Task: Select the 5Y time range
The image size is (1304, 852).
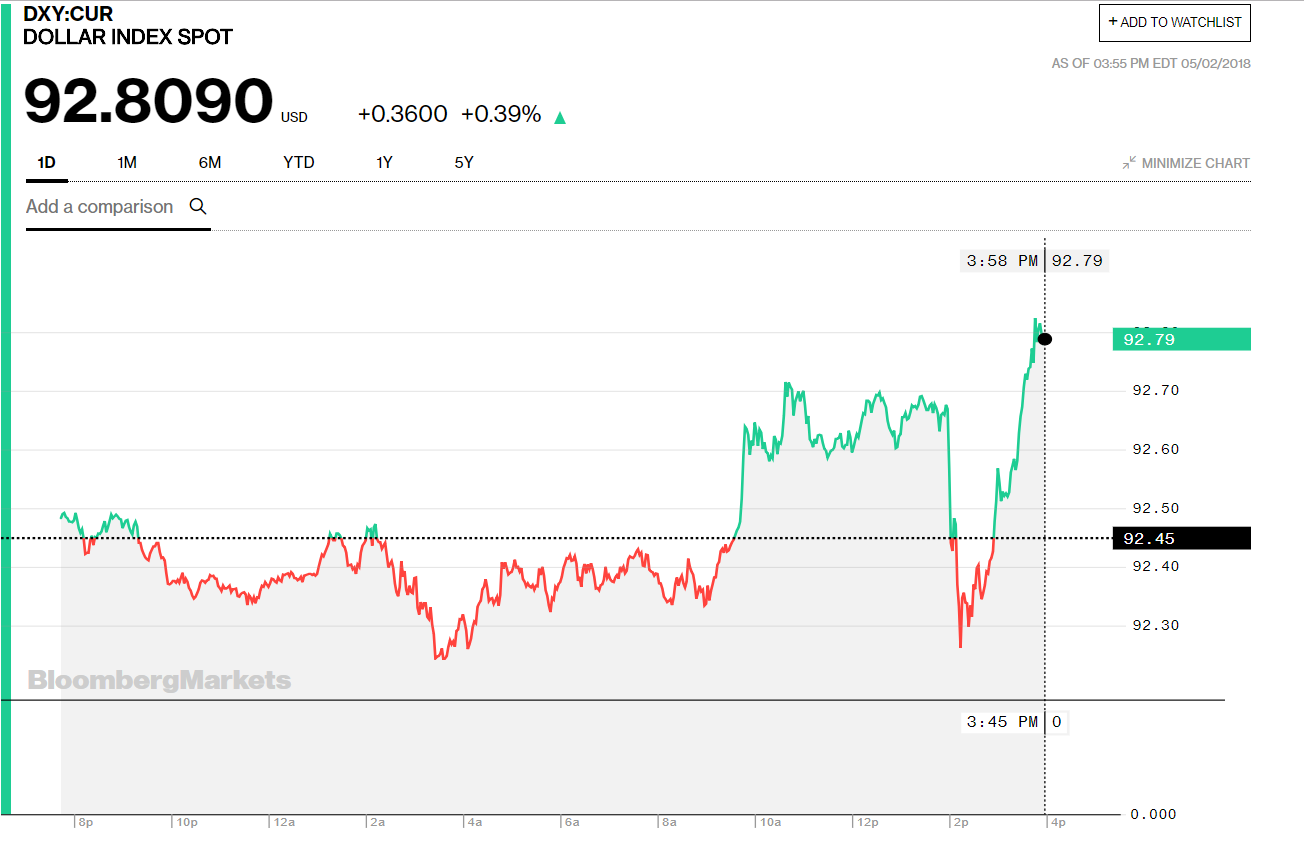Action: tap(464, 162)
